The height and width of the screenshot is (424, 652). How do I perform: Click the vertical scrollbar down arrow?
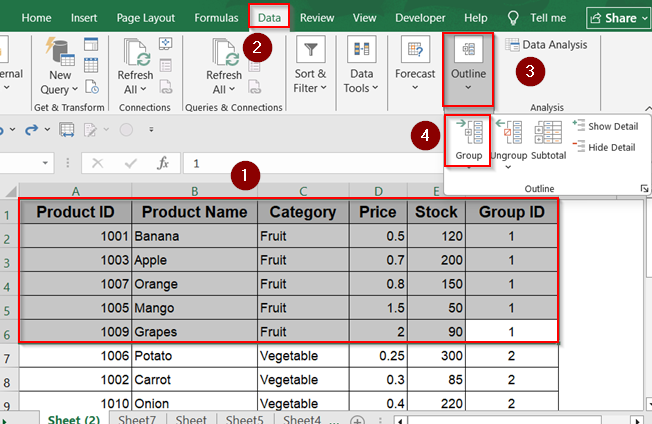tap(649, 403)
